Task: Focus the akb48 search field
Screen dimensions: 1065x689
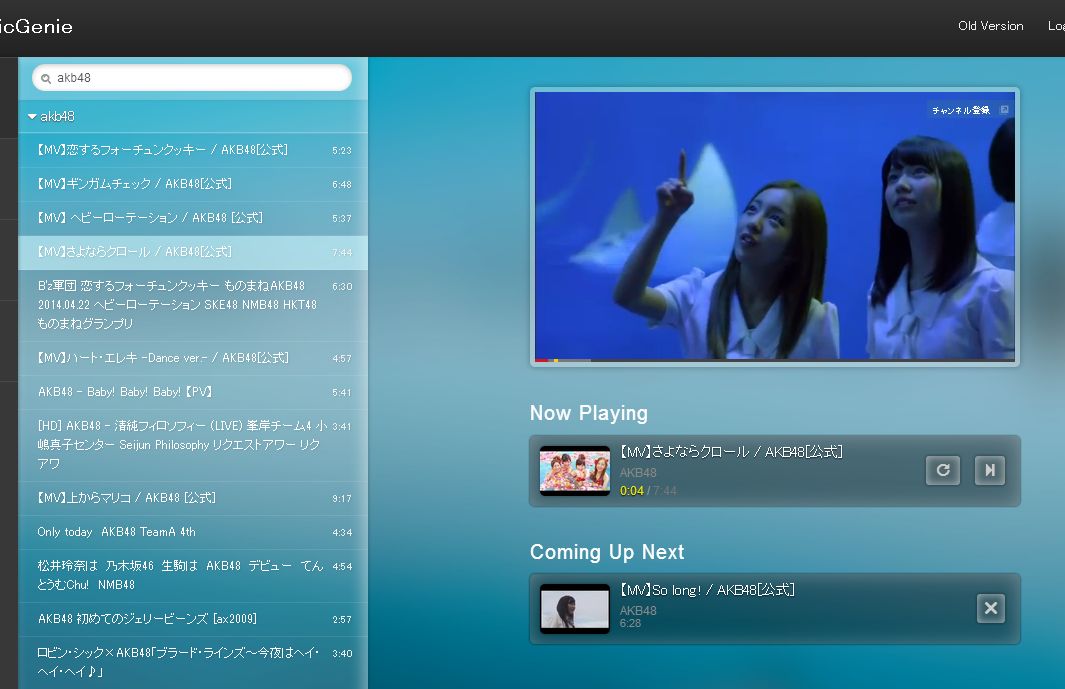Action: pos(192,77)
